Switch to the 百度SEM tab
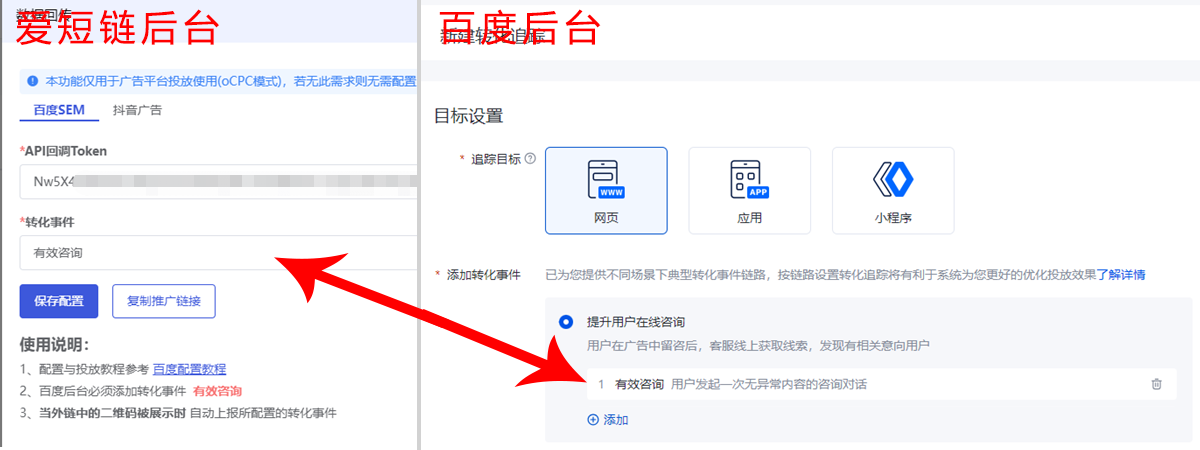The image size is (1200, 450). click(59, 110)
